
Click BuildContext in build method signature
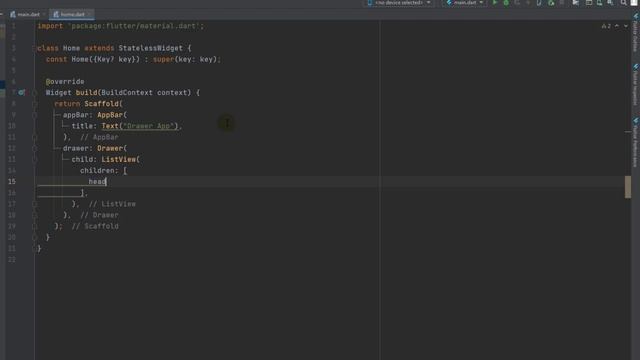coord(127,93)
